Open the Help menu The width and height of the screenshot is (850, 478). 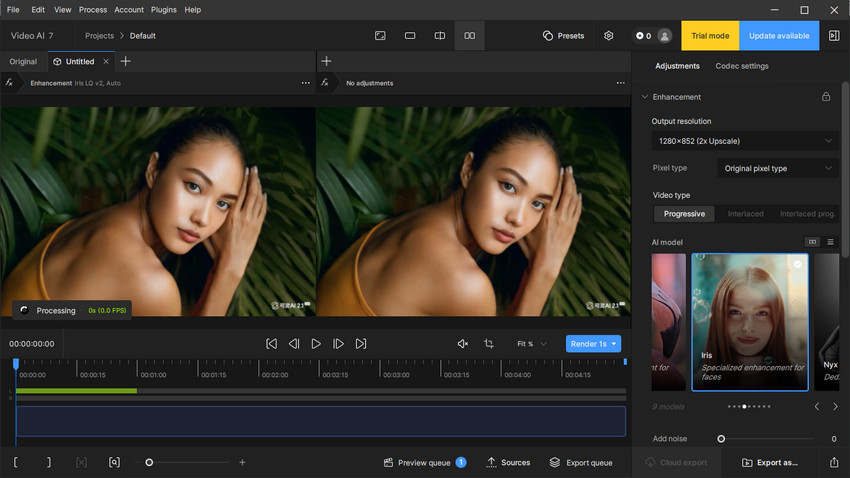tap(192, 10)
